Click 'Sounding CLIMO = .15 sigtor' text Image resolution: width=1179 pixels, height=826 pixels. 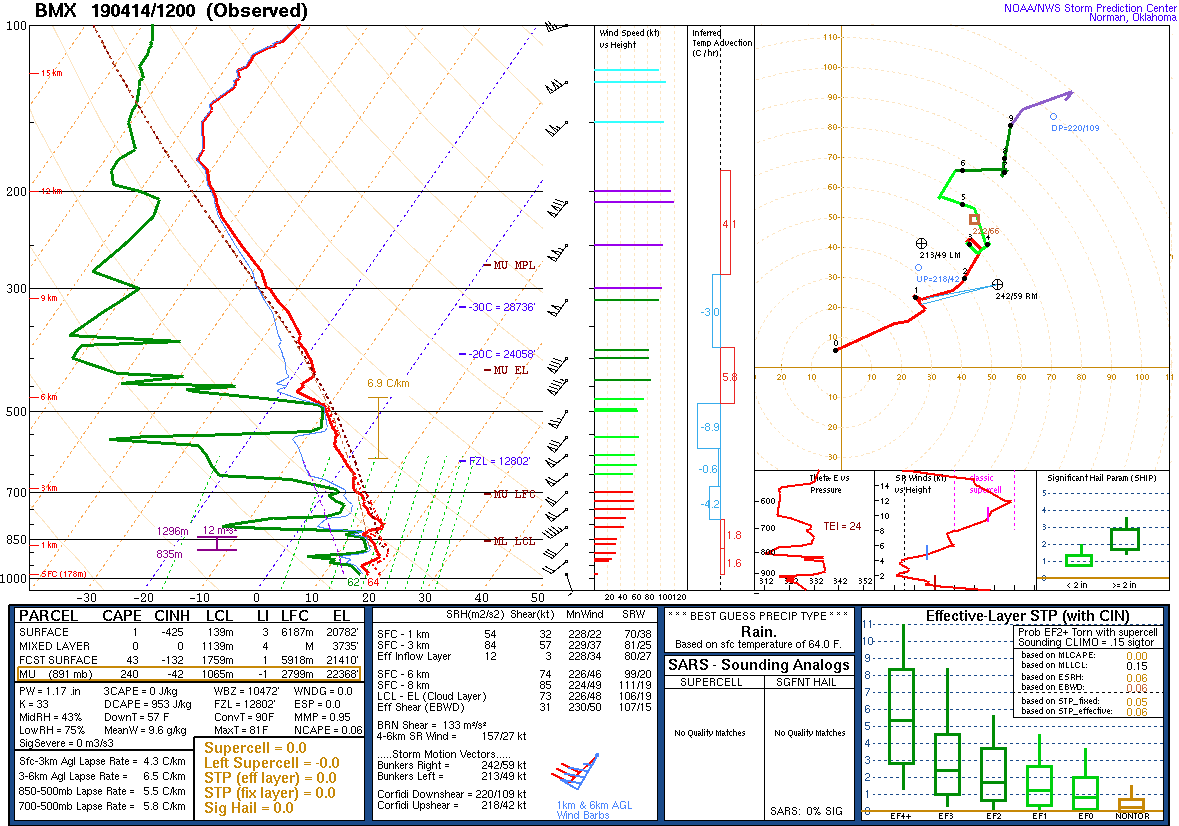1088,643
